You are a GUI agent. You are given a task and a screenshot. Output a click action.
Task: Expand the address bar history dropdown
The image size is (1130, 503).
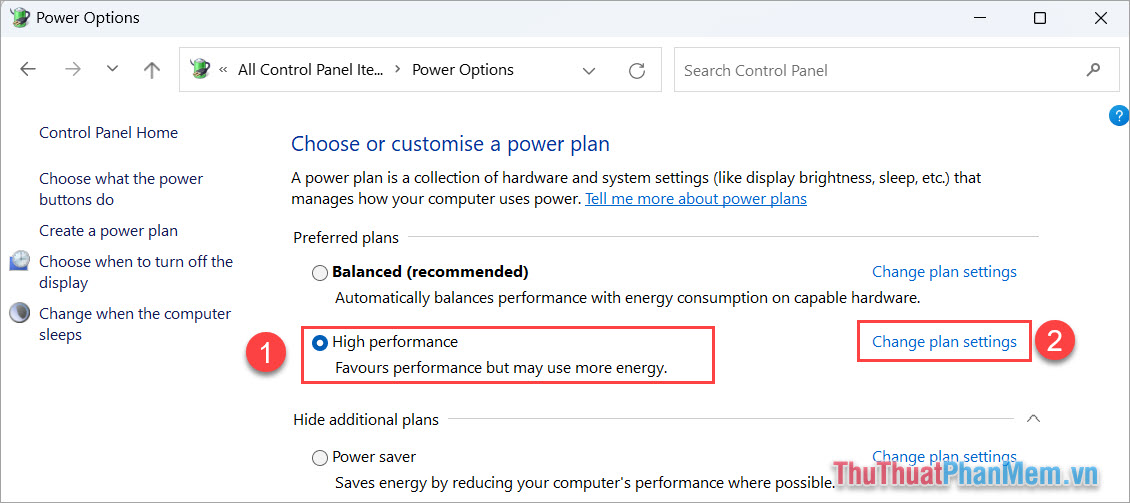pos(589,71)
